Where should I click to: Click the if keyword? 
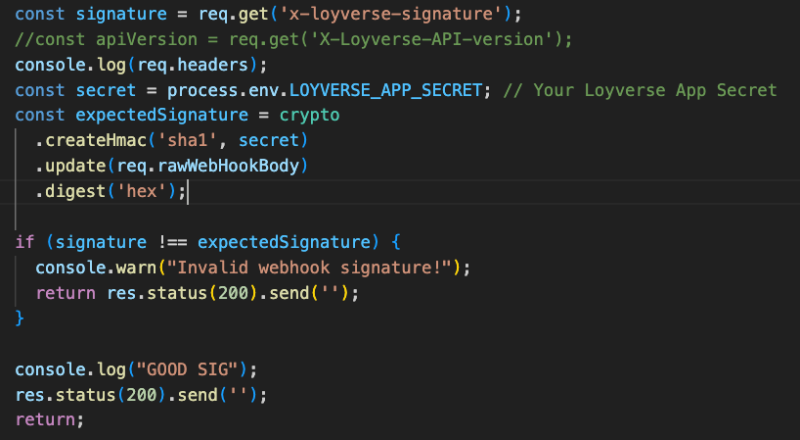tap(24, 242)
